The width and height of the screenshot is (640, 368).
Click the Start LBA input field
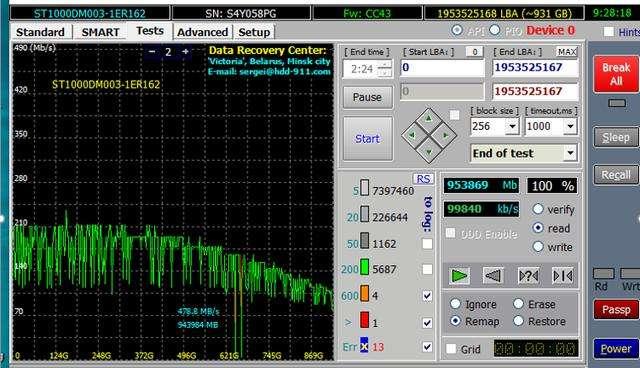point(442,67)
